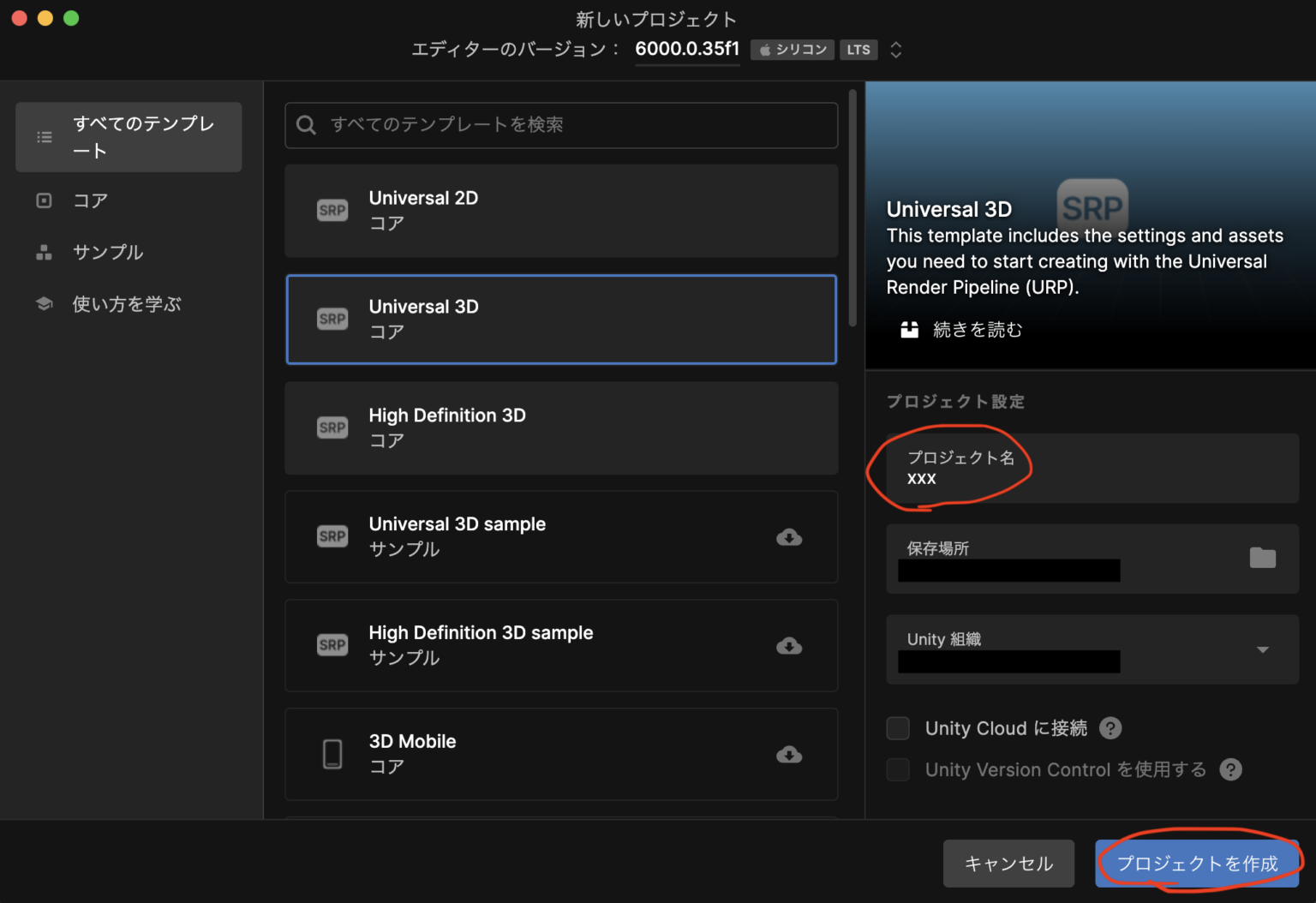Click the download icon for High Definition 3D sample
Image resolution: width=1316 pixels, height=903 pixels.
789,645
